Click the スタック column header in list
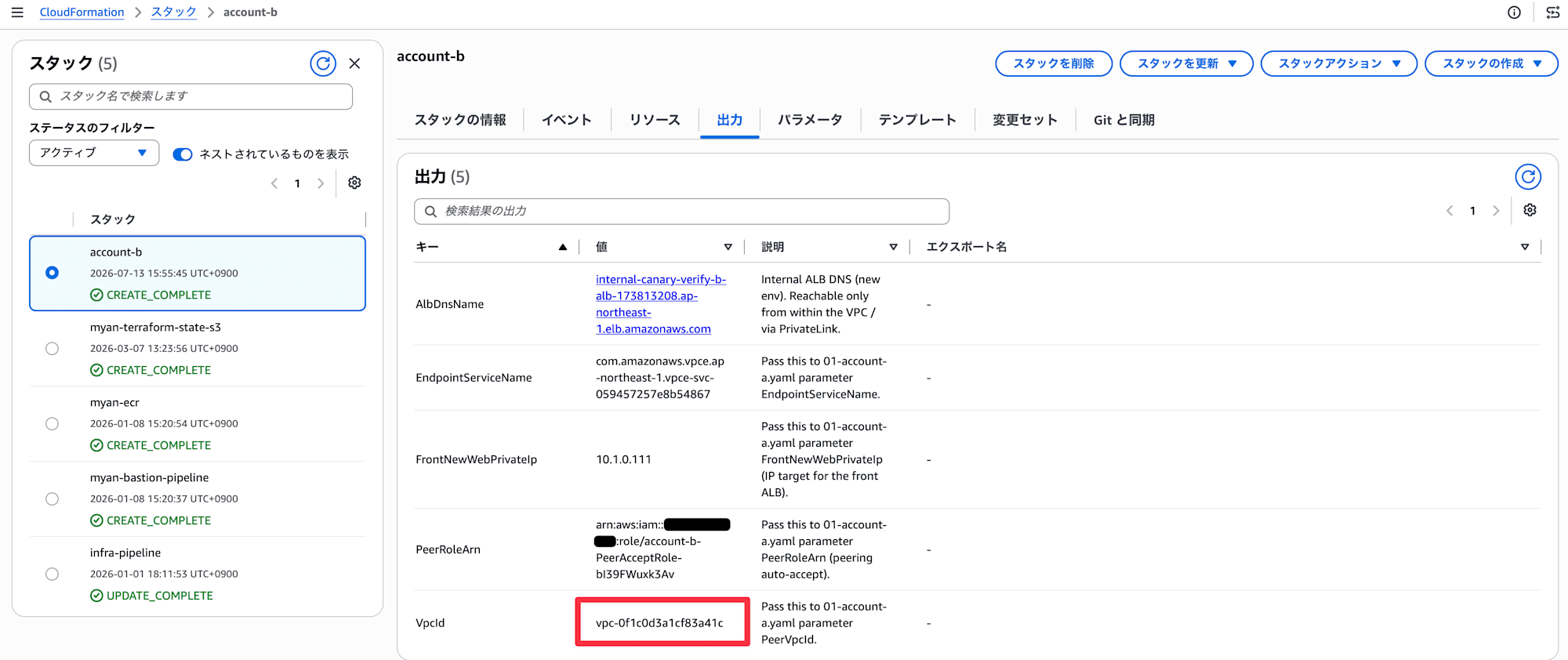The image size is (1568, 660). (x=113, y=219)
